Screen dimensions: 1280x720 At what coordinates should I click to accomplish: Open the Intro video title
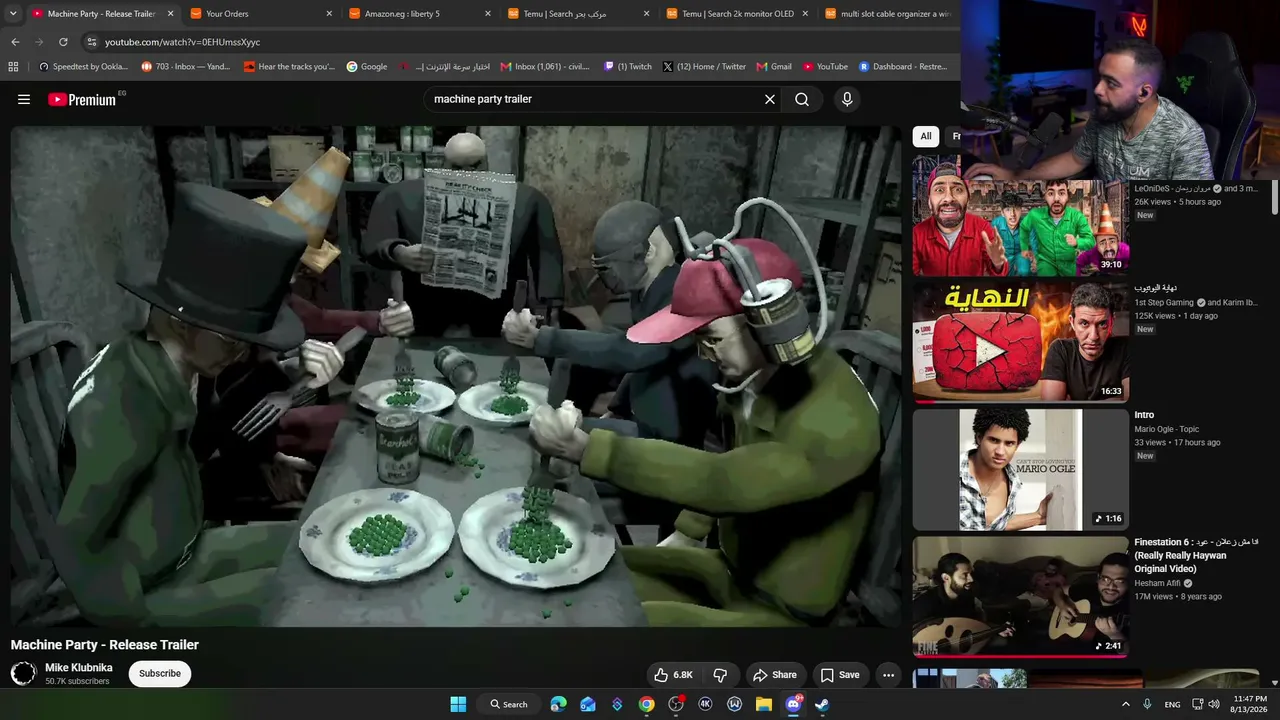1144,415
